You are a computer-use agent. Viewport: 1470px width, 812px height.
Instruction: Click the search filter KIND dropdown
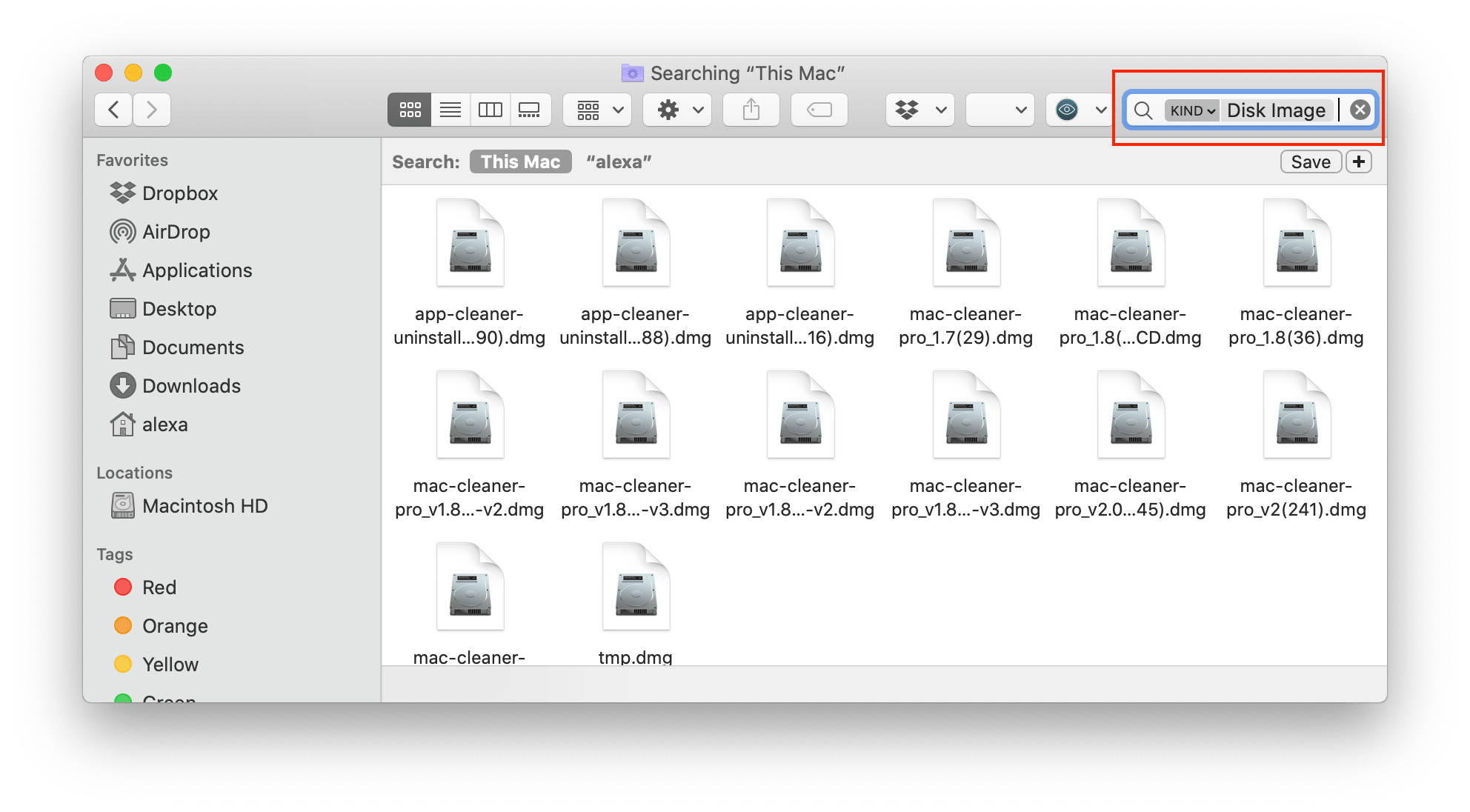click(1191, 111)
